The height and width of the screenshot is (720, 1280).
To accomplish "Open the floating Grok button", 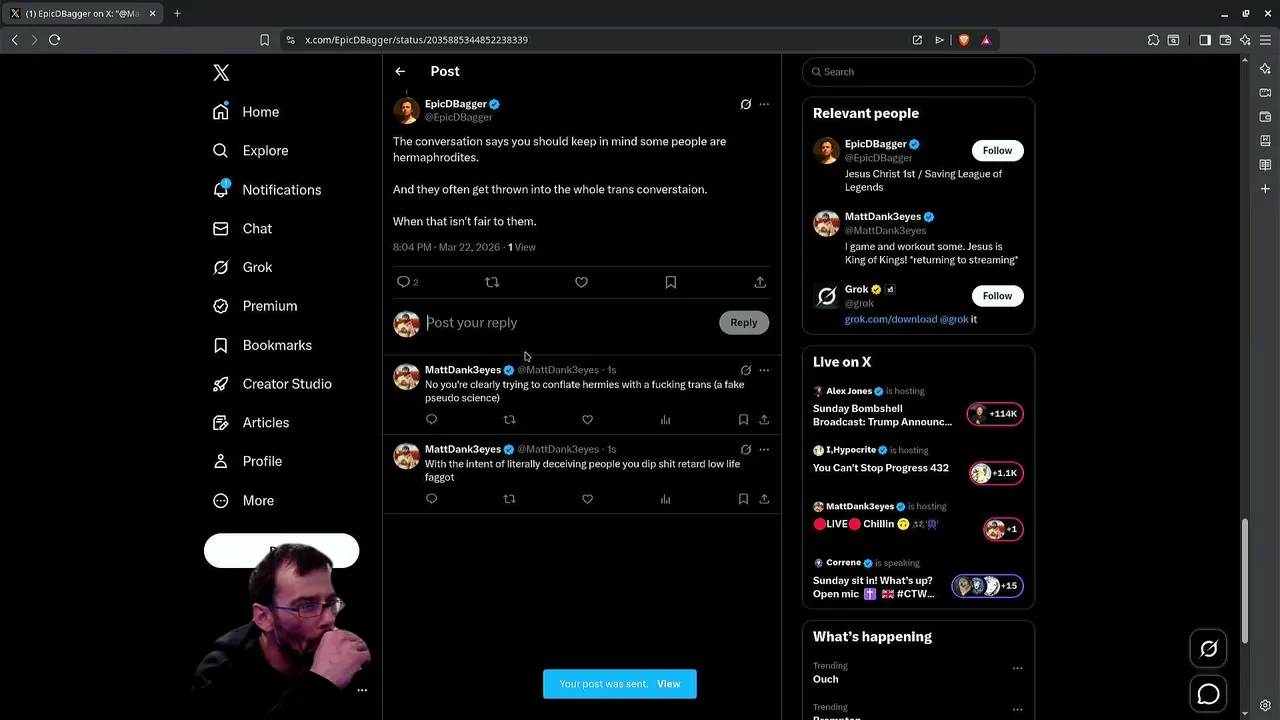I will [x=1208, y=649].
